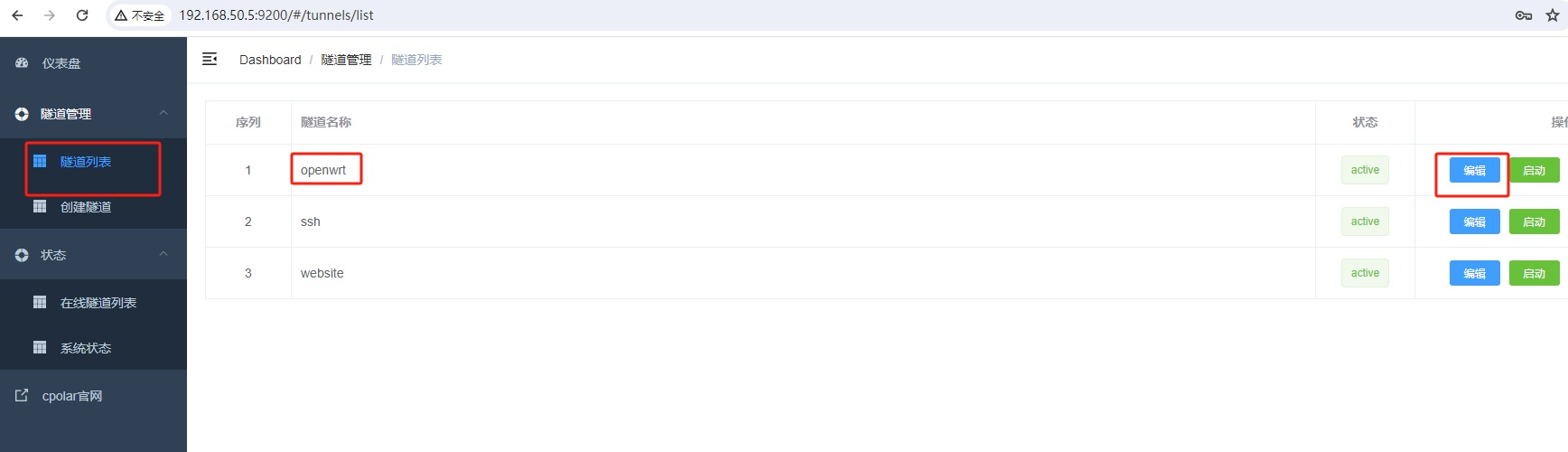Click the external link icon beside cpolar官网
Viewport: 1568px width, 452px height.
22,395
